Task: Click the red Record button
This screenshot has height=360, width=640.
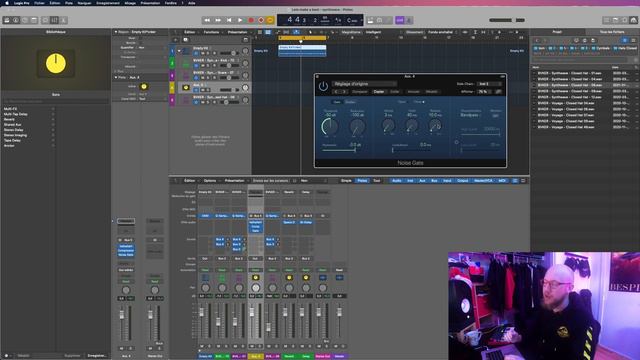Action: coord(251,20)
